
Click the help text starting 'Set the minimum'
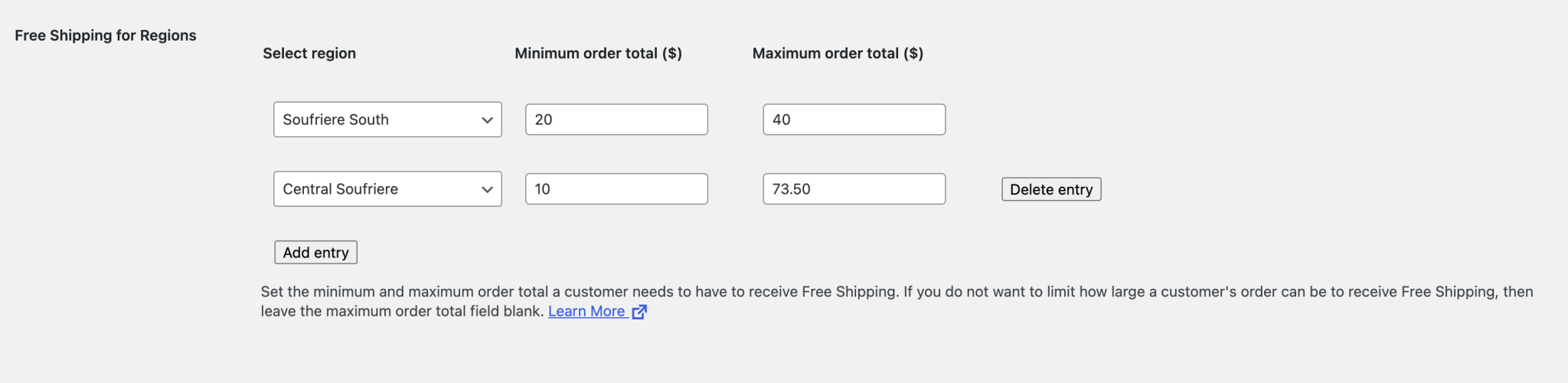(x=897, y=301)
